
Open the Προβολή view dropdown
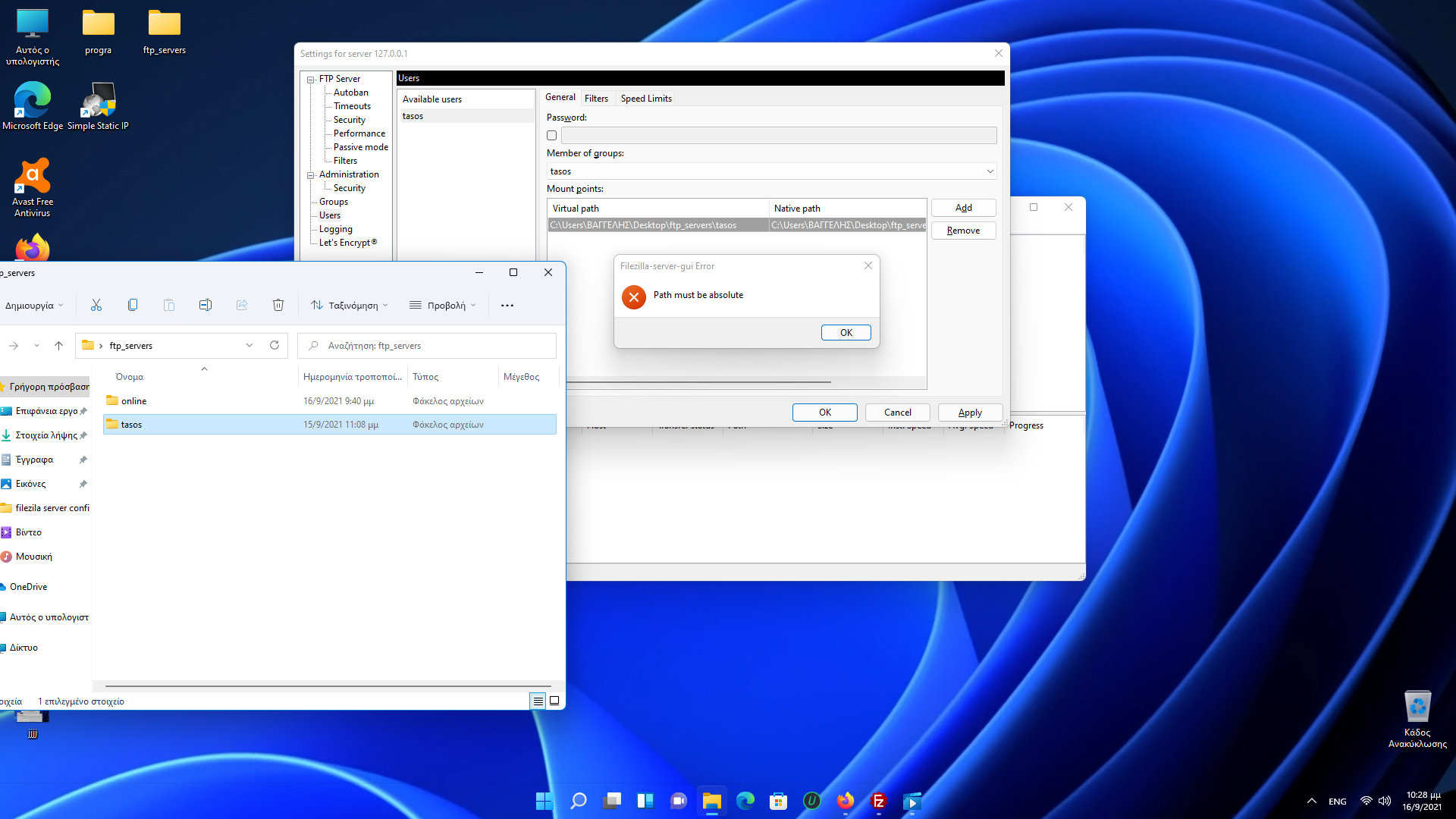click(443, 306)
